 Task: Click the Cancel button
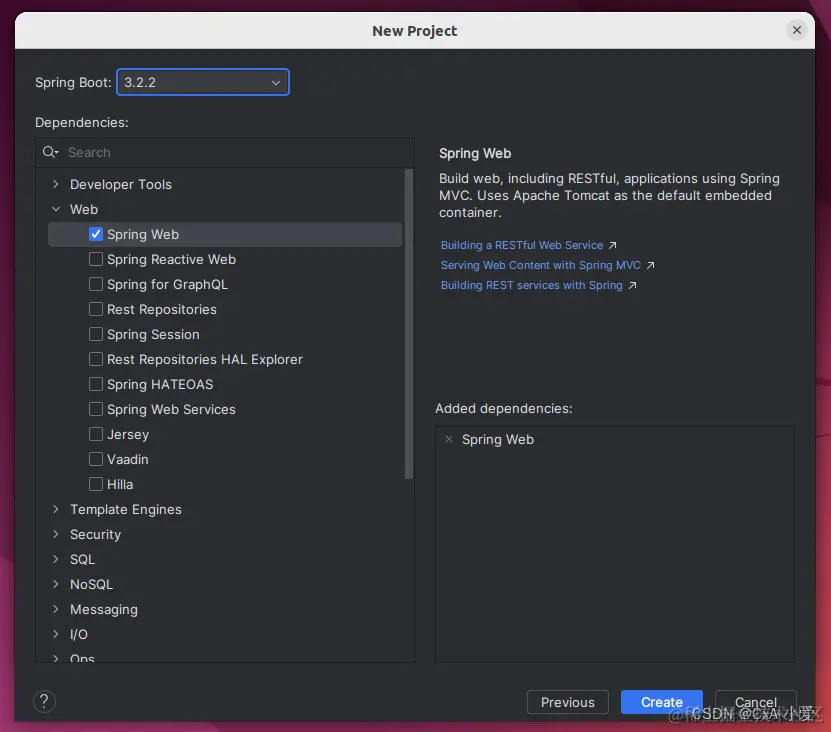[x=755, y=702]
